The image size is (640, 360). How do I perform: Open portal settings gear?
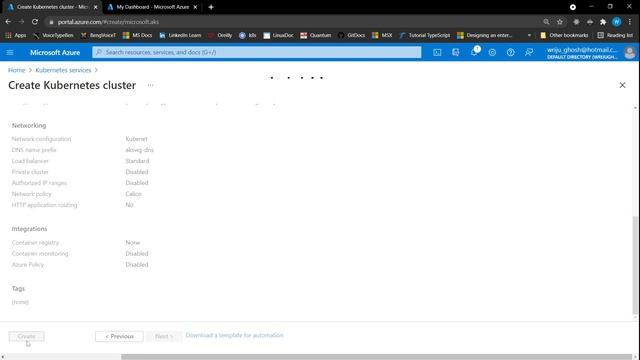pos(492,52)
